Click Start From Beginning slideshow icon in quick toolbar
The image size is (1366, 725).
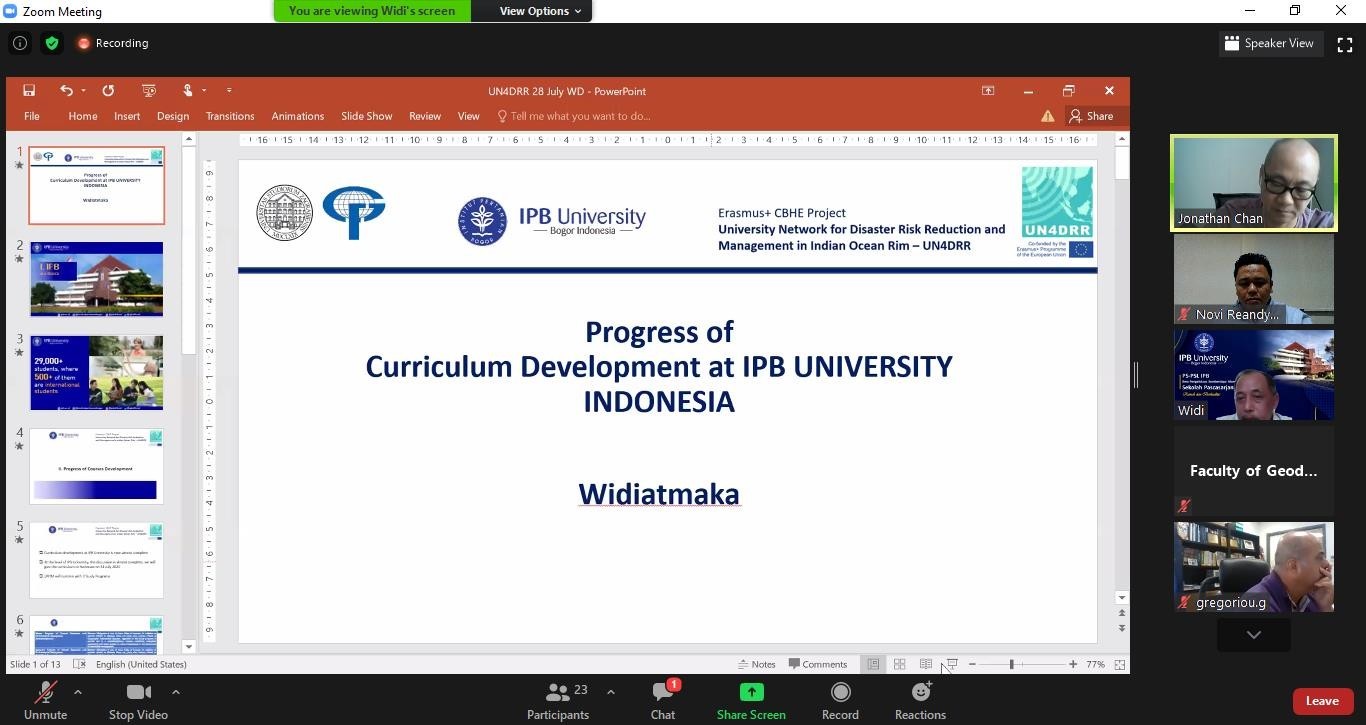149,91
